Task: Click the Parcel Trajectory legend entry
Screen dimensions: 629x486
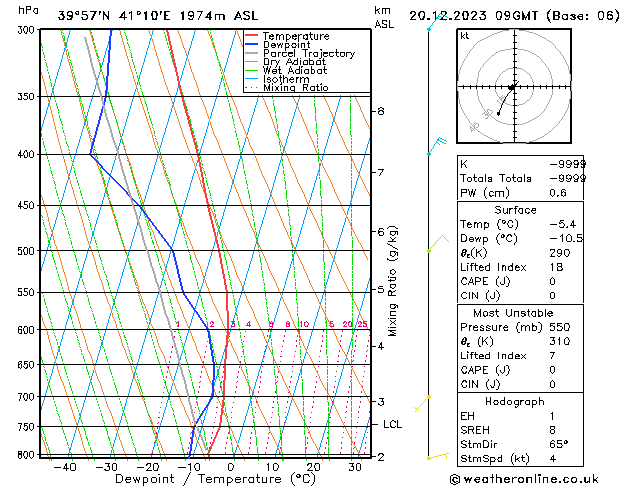Action: coord(308,54)
